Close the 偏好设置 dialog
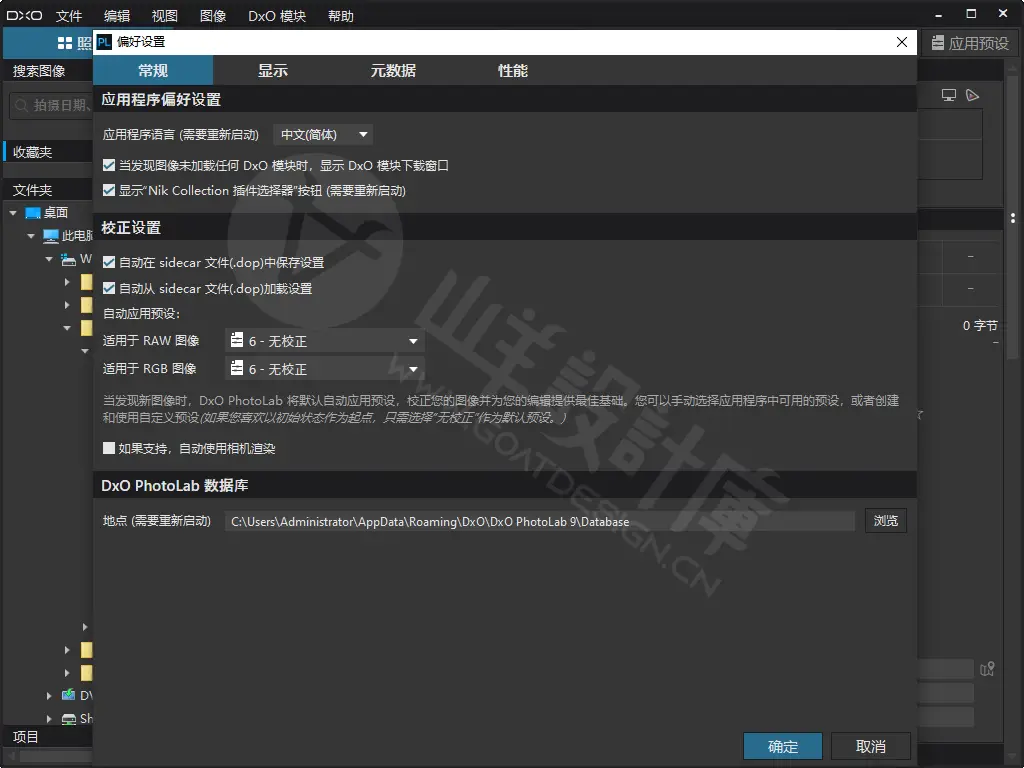The width and height of the screenshot is (1024, 768). 902,42
